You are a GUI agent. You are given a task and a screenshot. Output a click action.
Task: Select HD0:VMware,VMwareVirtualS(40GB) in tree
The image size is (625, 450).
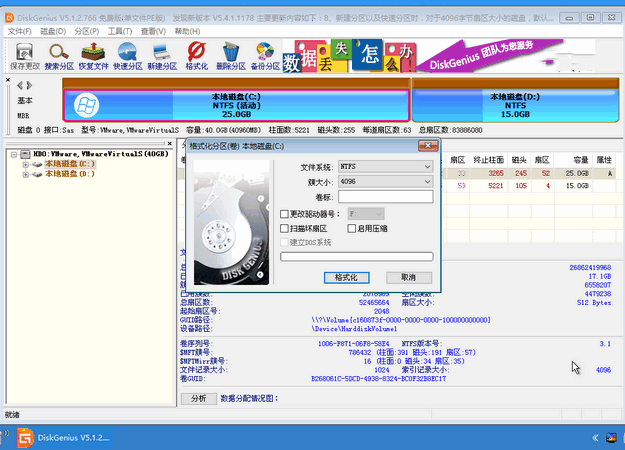click(100, 154)
